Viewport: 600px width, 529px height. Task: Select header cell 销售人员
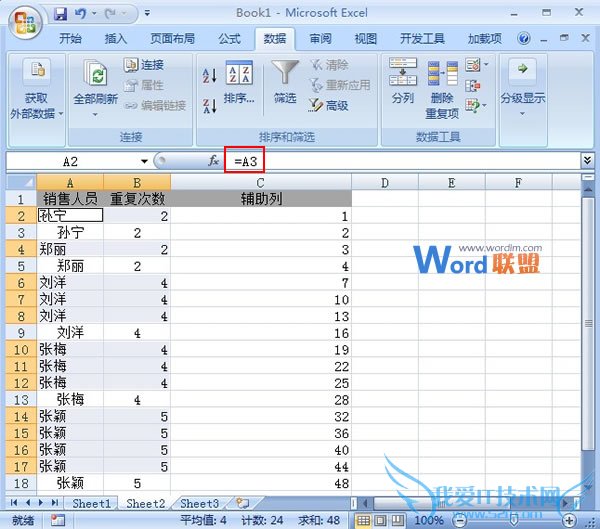point(70,199)
